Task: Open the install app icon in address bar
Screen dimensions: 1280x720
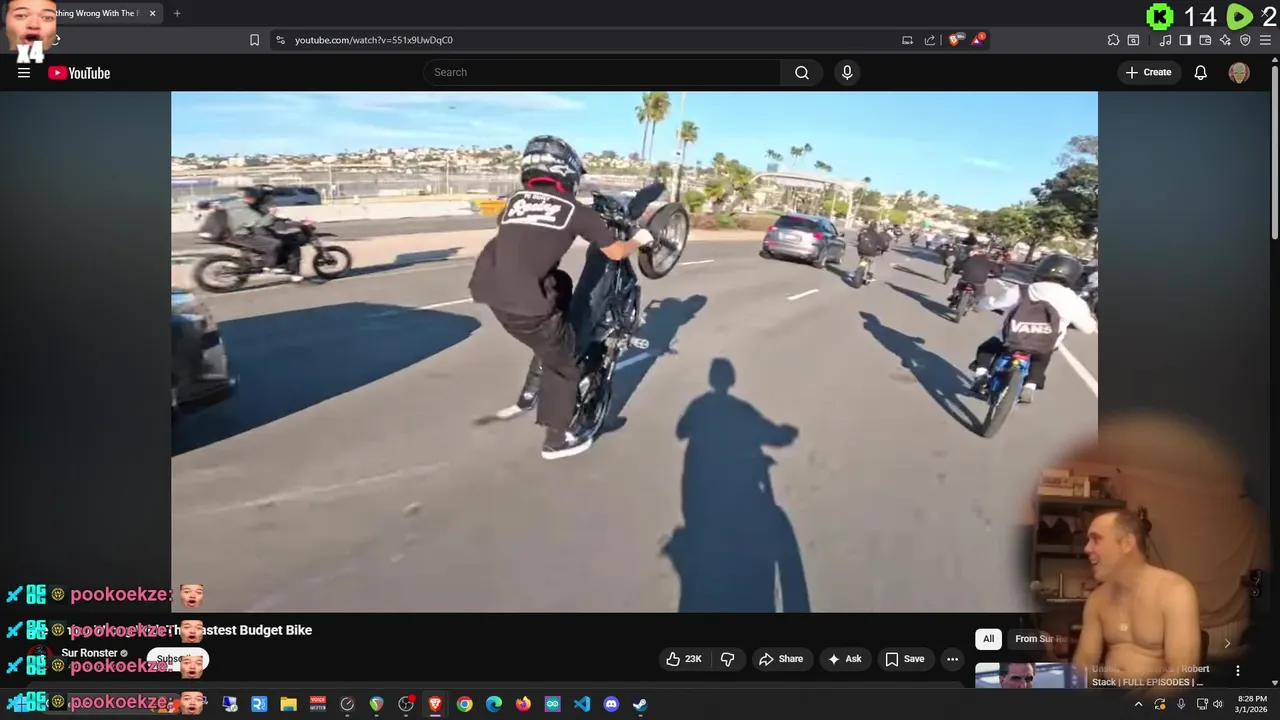Action: click(907, 40)
